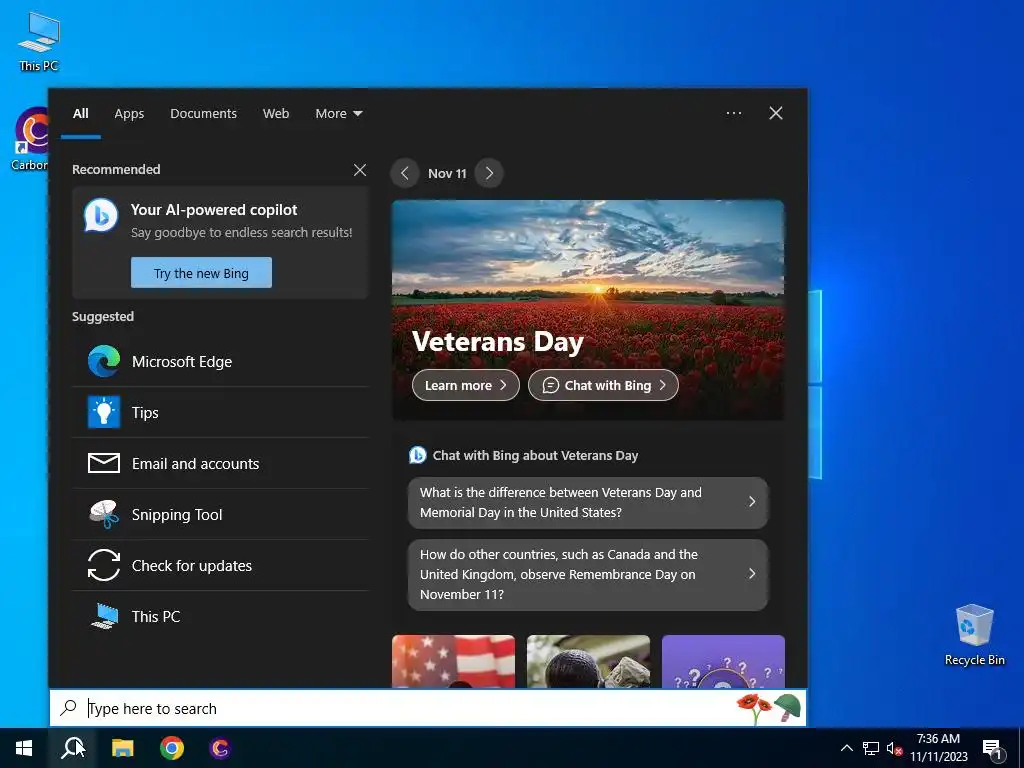Open File Explorer from taskbar
Screen dimensions: 1024x768
tap(123, 748)
